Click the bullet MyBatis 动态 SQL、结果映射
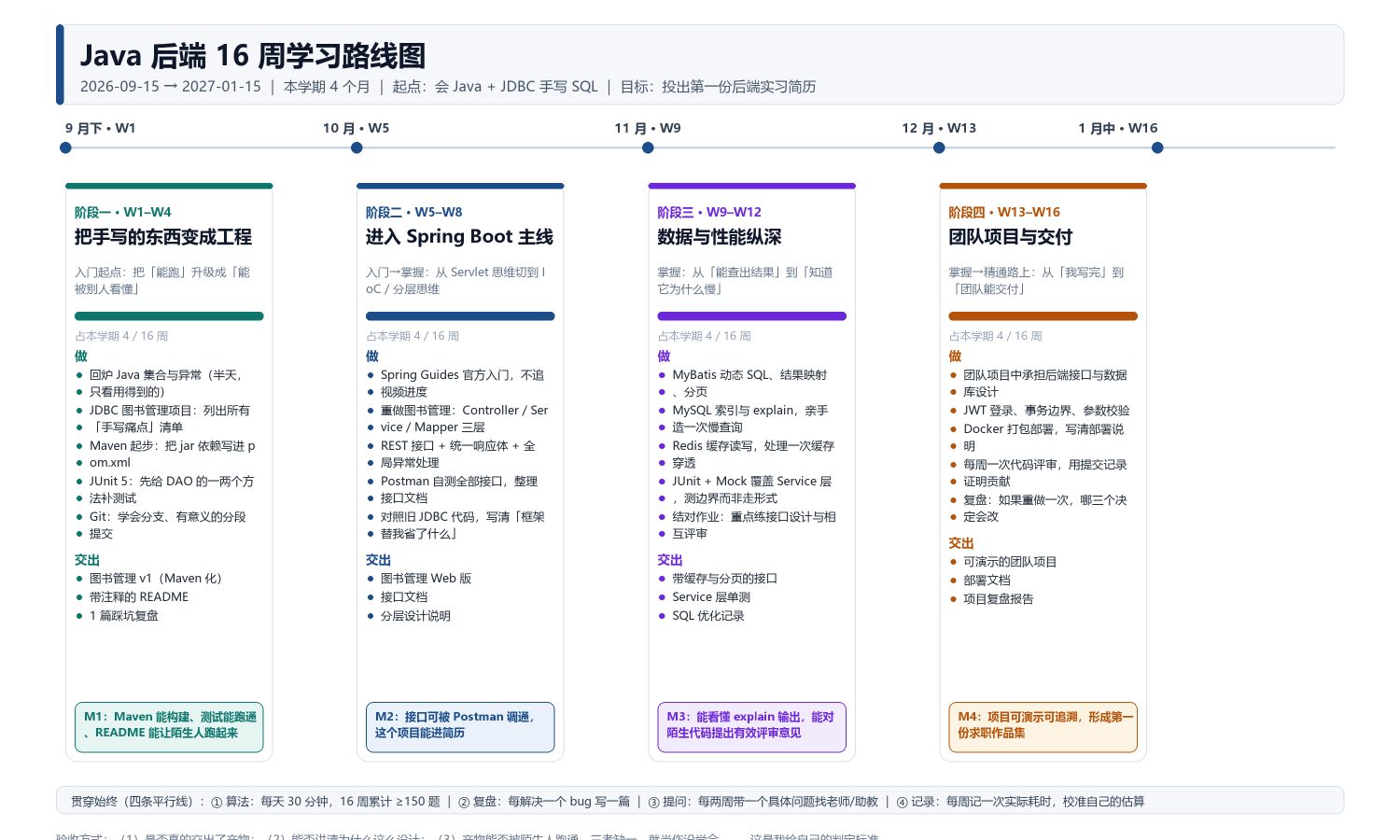 tap(749, 375)
